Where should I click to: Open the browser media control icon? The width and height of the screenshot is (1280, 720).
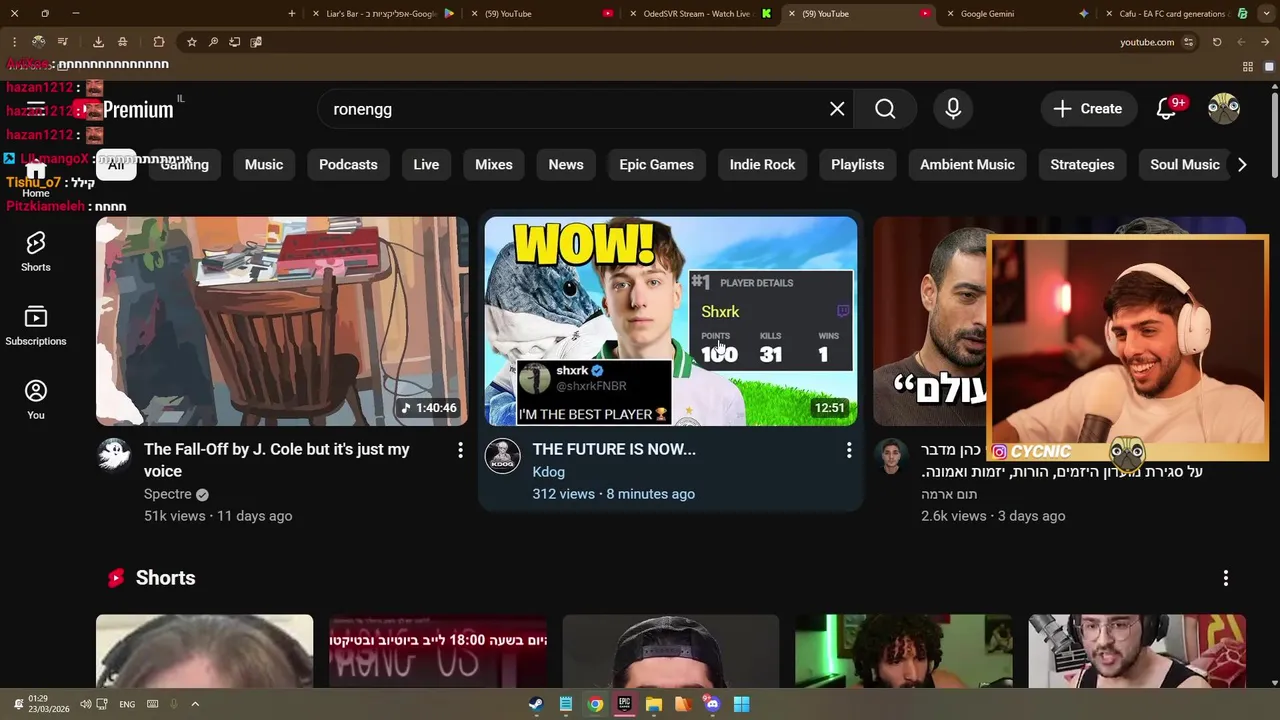[62, 42]
